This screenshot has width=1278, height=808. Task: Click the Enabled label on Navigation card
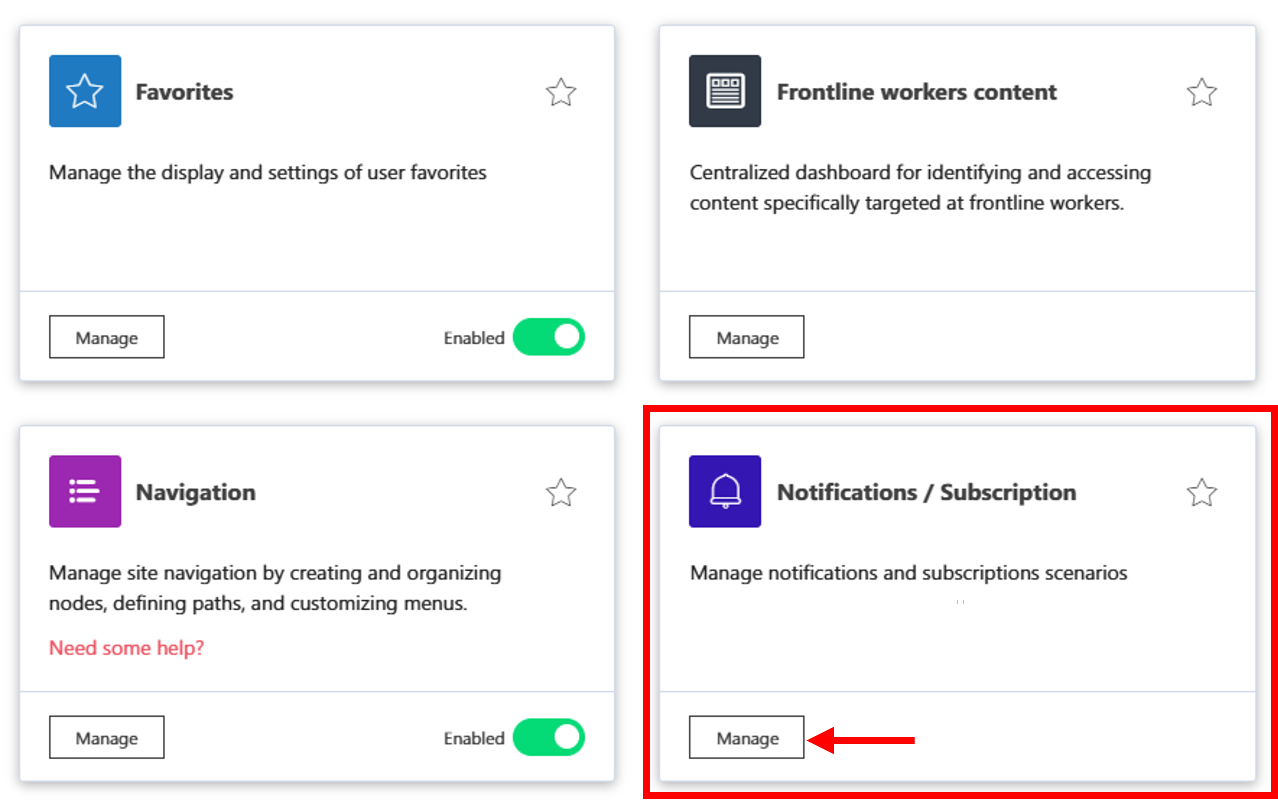(x=474, y=738)
